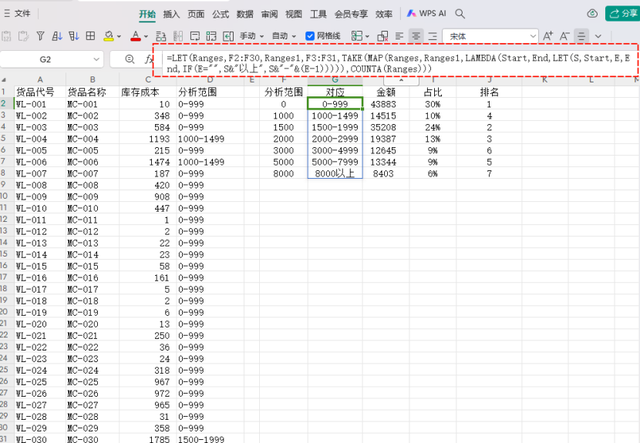Switch to the 数据 tab
Screen dimensions: 640x443
(x=245, y=14)
